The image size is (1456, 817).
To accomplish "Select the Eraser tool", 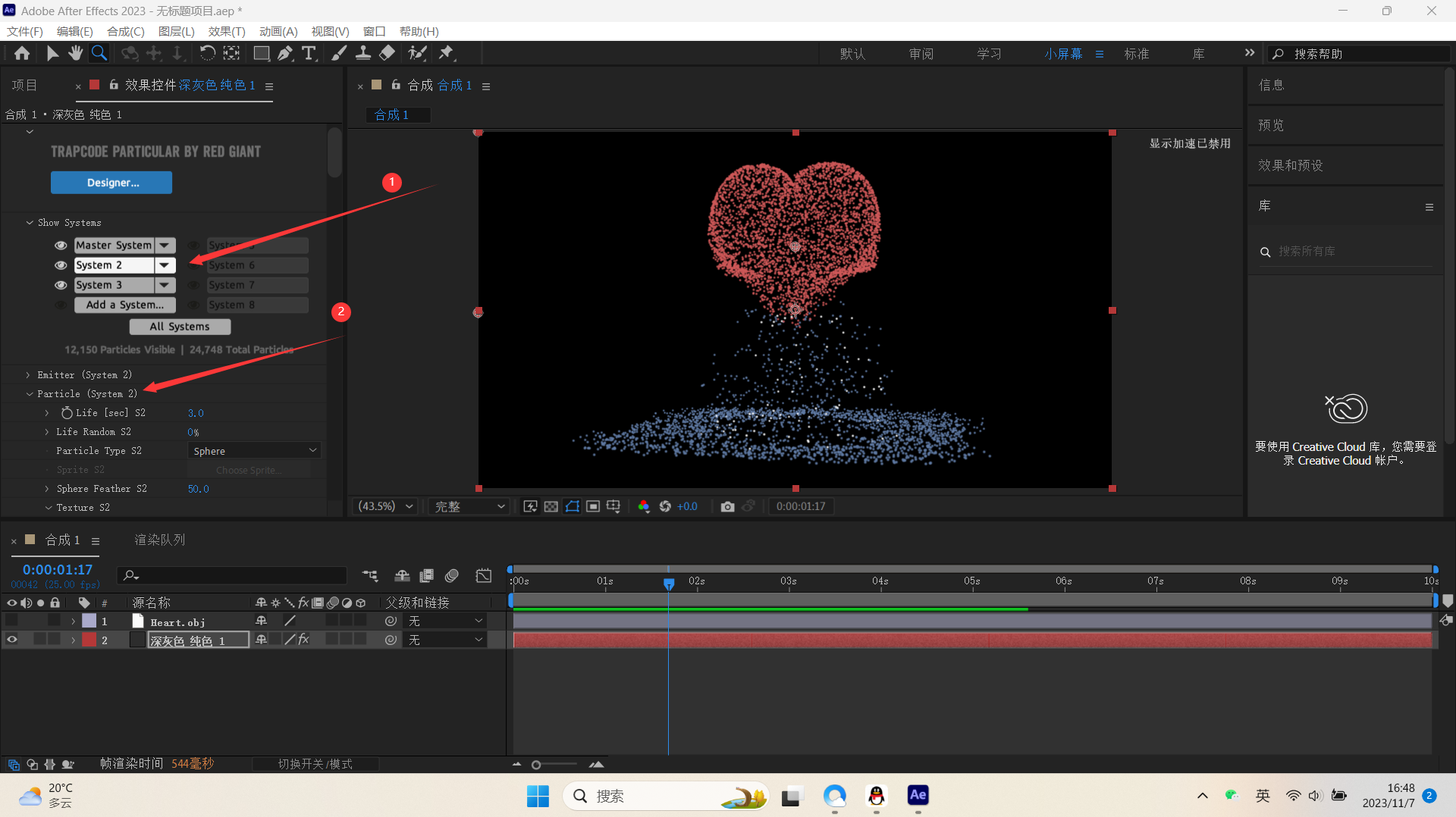I will tap(387, 53).
